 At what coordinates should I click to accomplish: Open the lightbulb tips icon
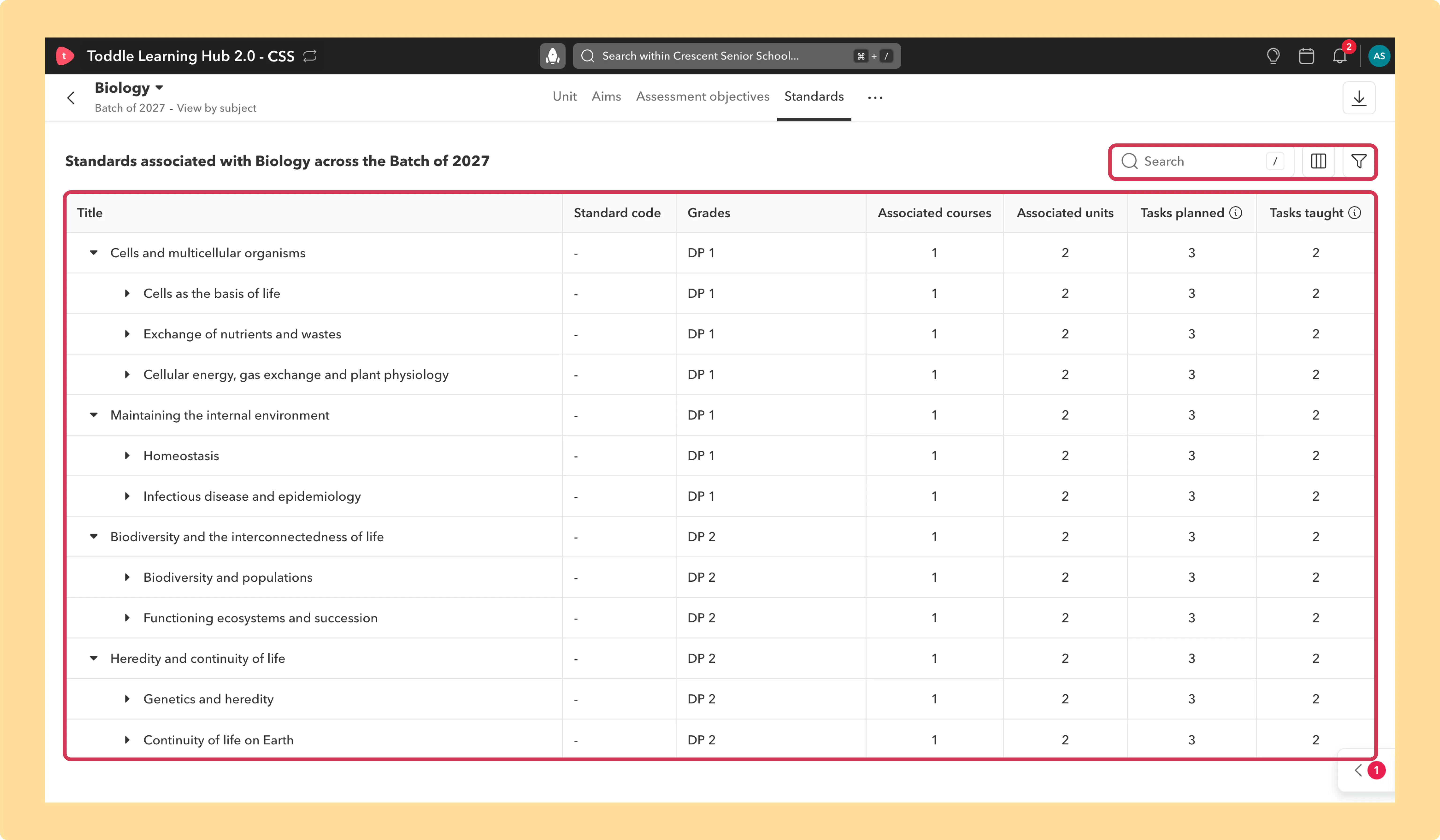(x=1273, y=56)
